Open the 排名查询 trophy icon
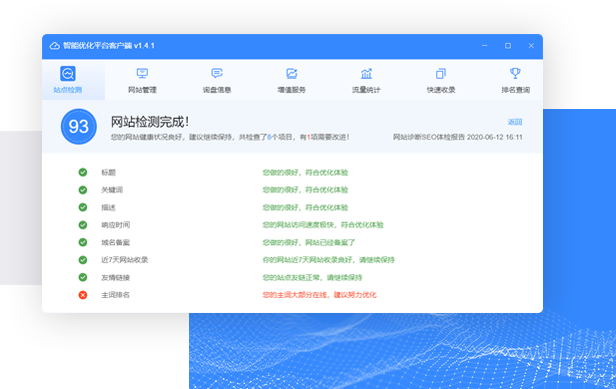The width and height of the screenshot is (616, 389). tap(515, 73)
